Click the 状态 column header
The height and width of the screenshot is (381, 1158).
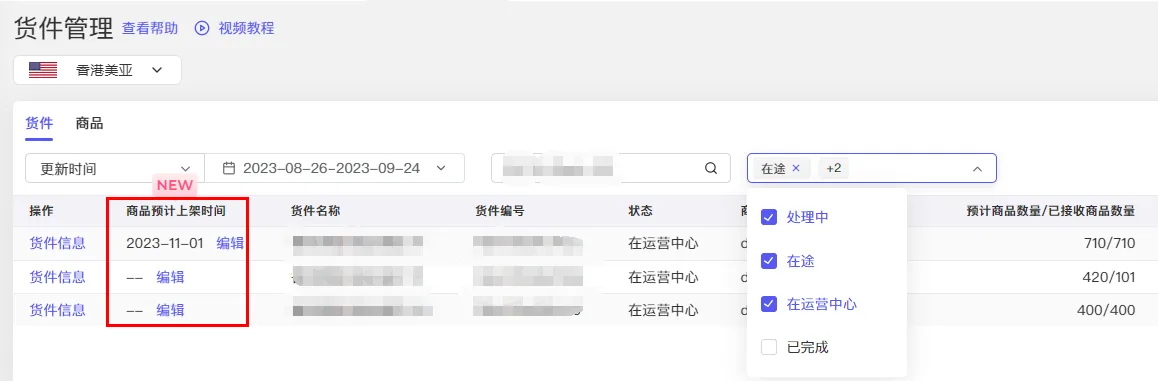[x=640, y=210]
